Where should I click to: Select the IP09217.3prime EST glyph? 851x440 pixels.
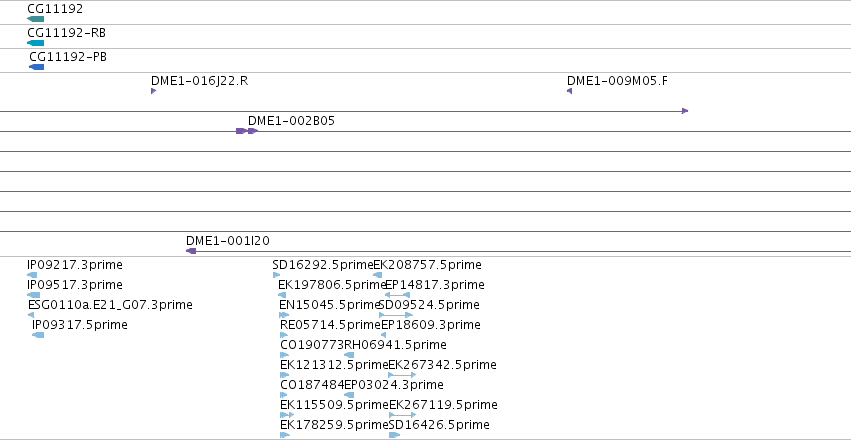tap(32, 275)
